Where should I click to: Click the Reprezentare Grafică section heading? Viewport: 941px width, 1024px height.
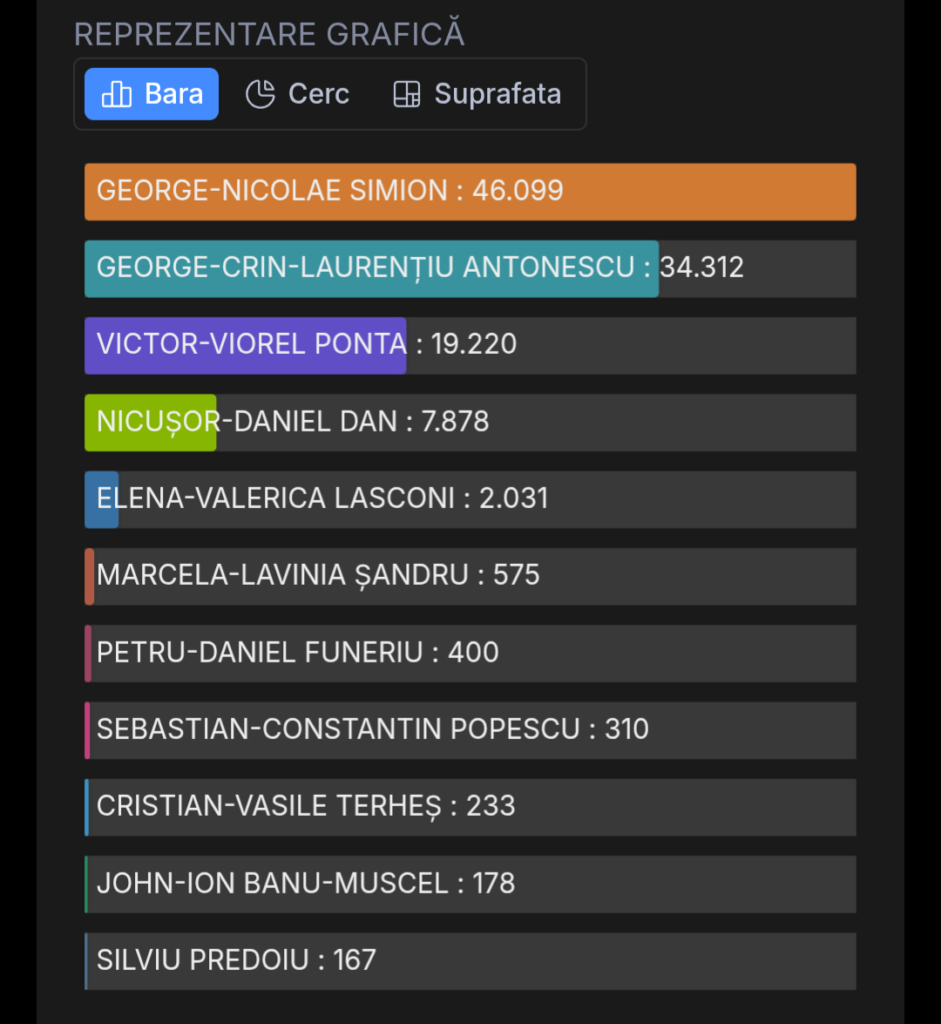click(269, 34)
